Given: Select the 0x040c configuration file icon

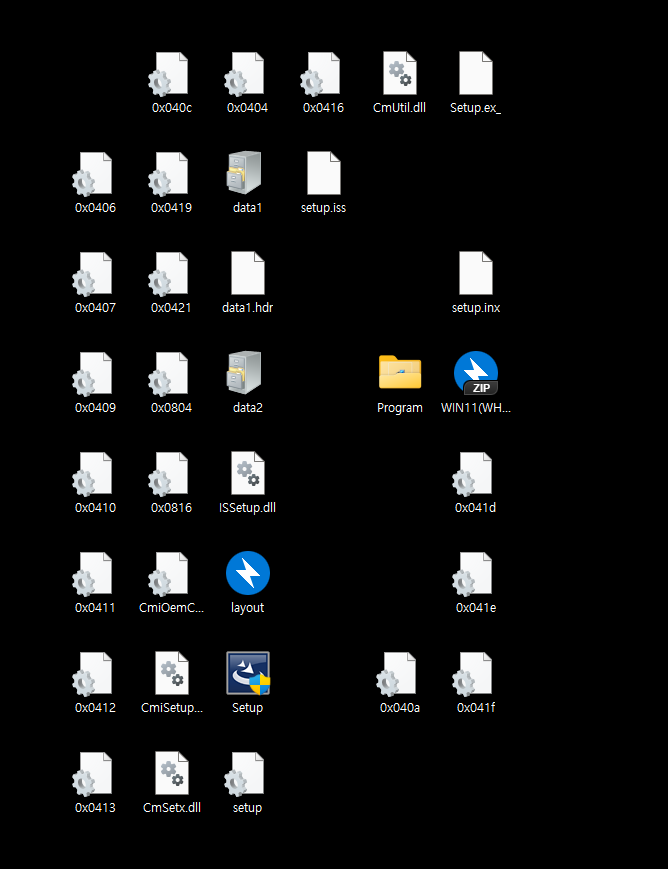Looking at the screenshot, I should coord(169,74).
